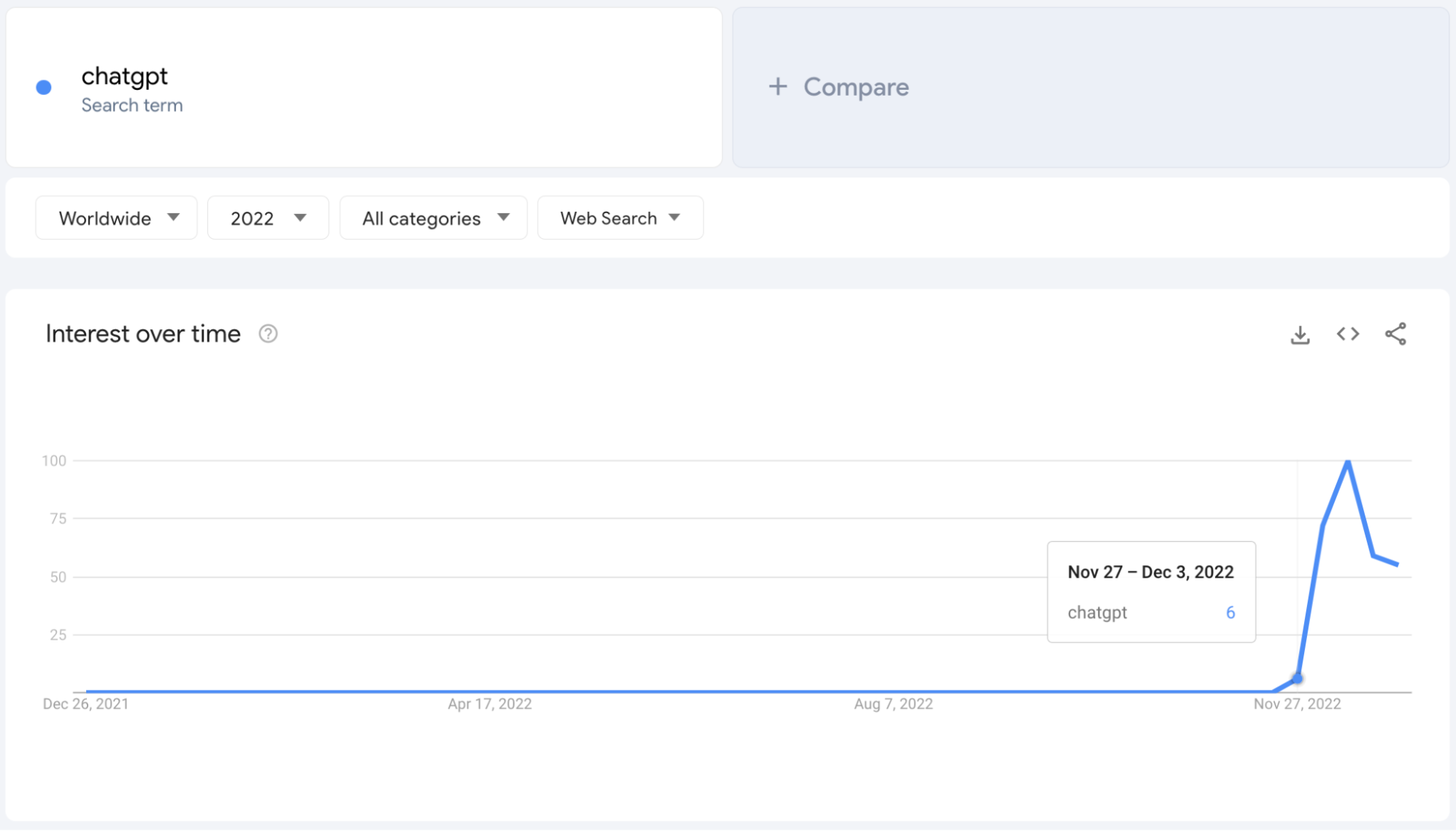This screenshot has width=1456, height=831.
Task: Click the embed code icon
Action: (x=1348, y=334)
